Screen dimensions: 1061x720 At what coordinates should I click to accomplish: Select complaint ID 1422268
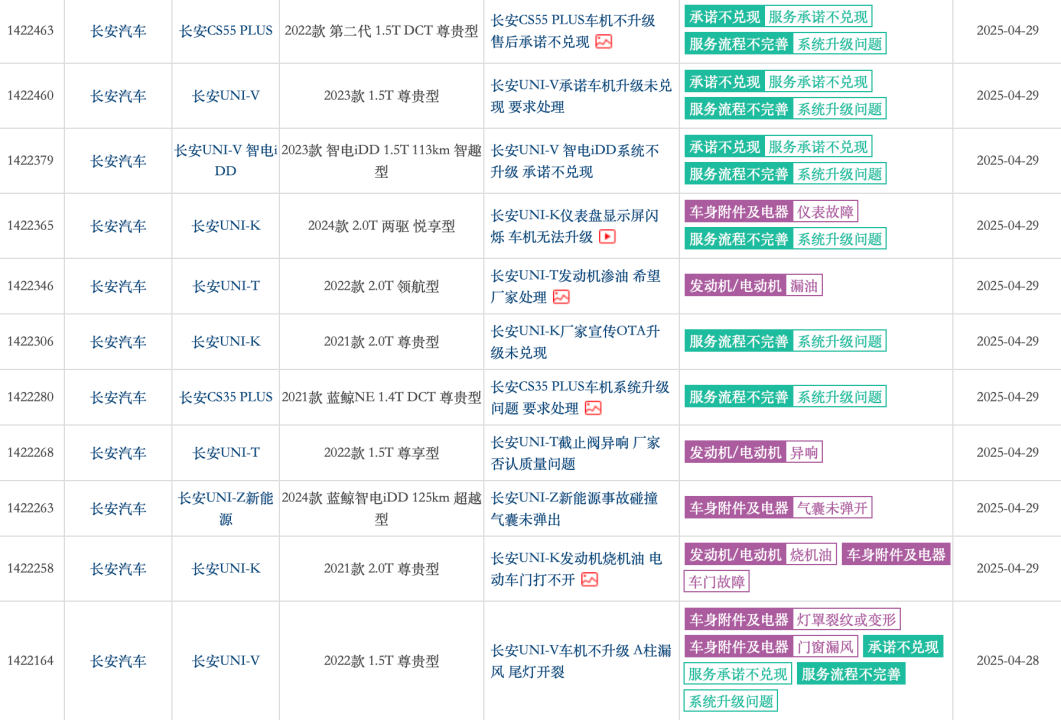[30, 453]
